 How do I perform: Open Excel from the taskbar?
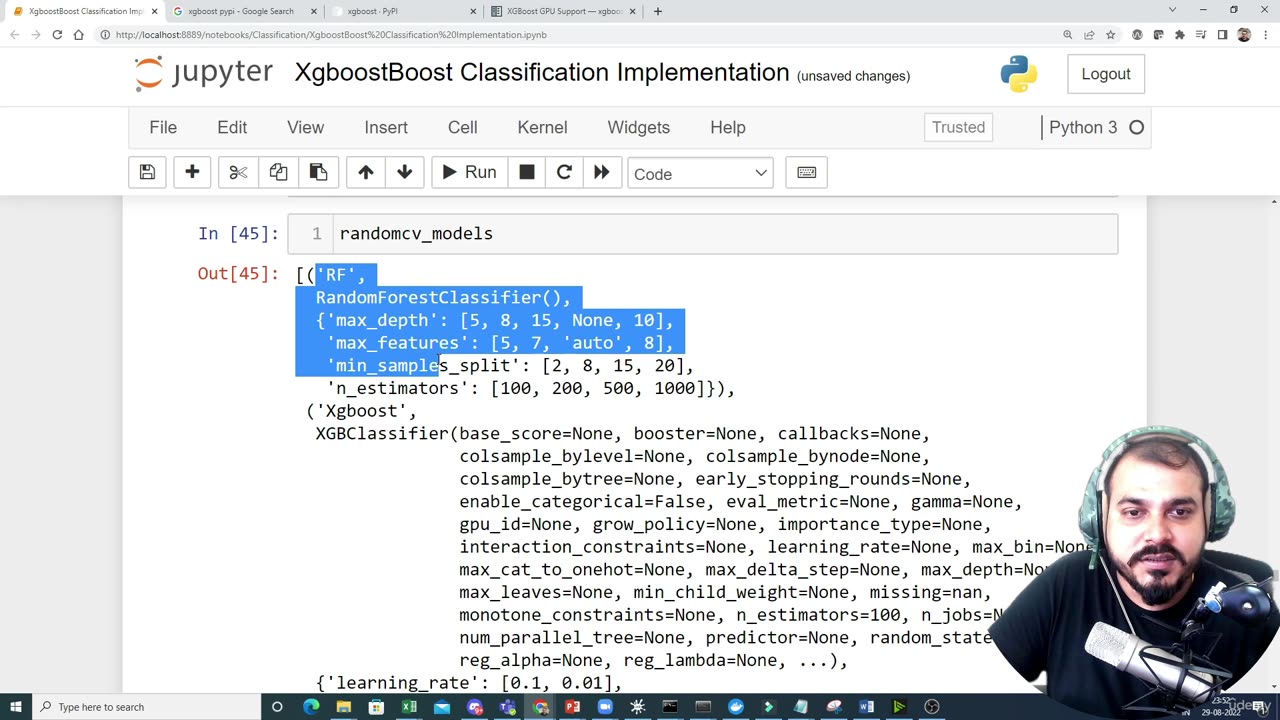tap(409, 707)
